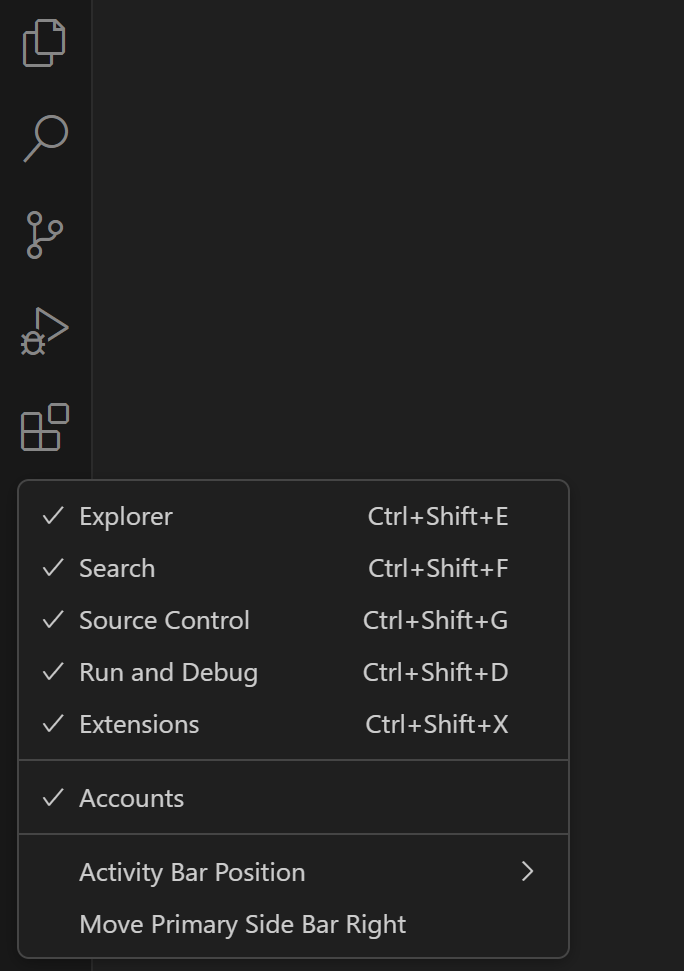Viewport: 684px width, 971px height.
Task: Select the Explorer icon in the activity bar
Action: point(44,43)
